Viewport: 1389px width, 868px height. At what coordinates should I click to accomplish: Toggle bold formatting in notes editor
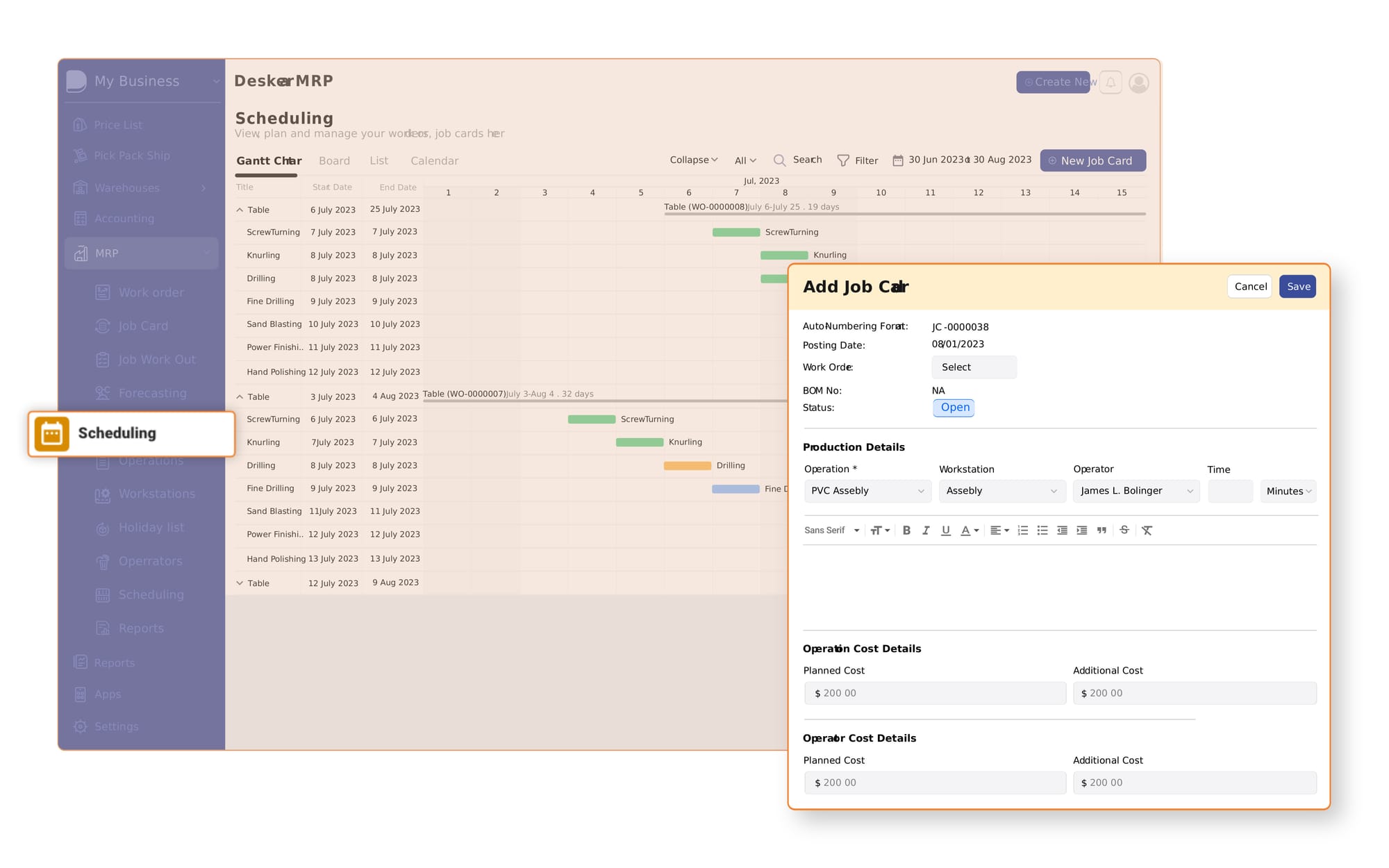(x=905, y=529)
